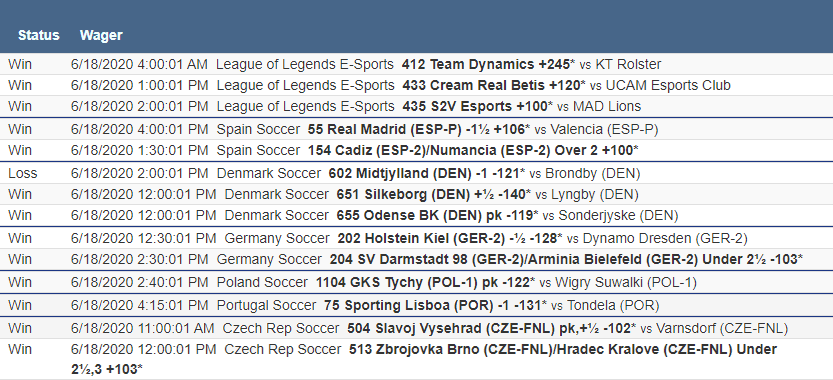Click the Loss status in Midtjylland row
Screen dimensions: 833x380
coord(23,173)
